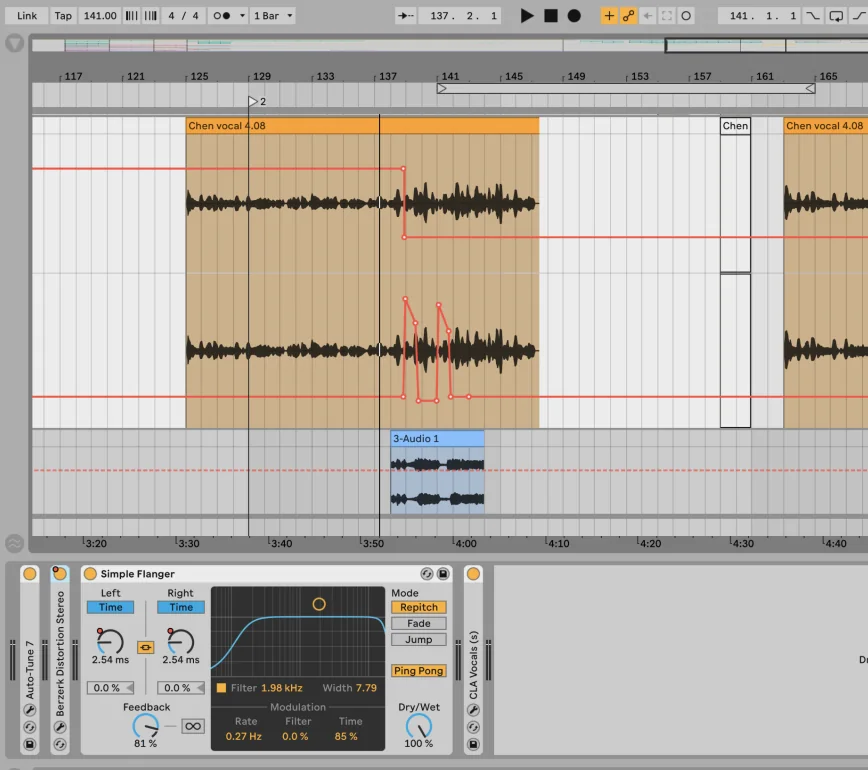Click the Stop button in transport
The height and width of the screenshot is (770, 868).
pyautogui.click(x=551, y=16)
